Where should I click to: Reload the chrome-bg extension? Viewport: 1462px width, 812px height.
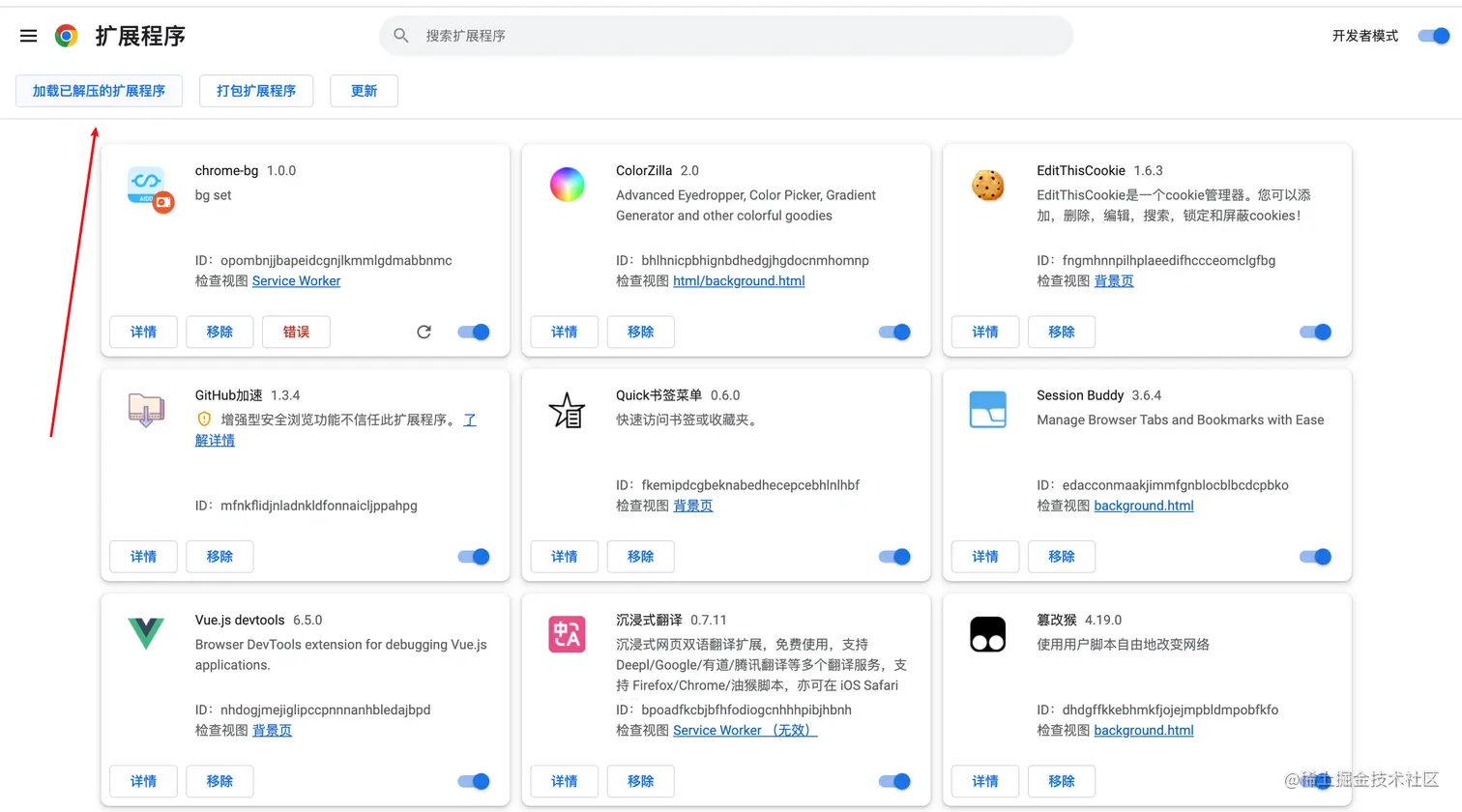click(424, 332)
